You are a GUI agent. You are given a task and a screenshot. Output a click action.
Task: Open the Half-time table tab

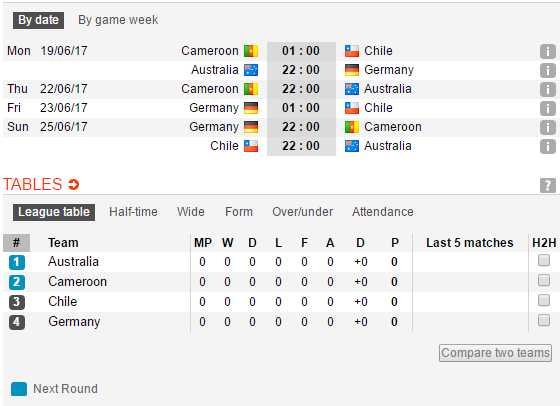pos(133,212)
